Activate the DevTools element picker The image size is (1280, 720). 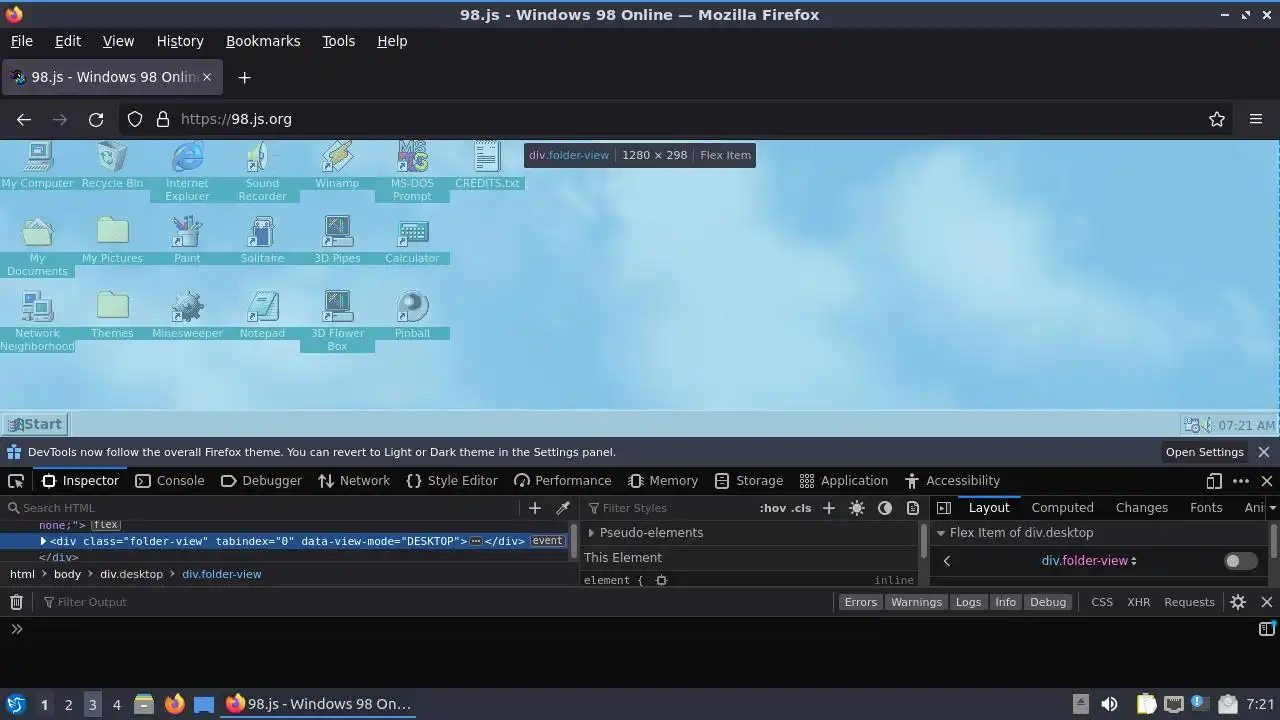click(x=16, y=481)
